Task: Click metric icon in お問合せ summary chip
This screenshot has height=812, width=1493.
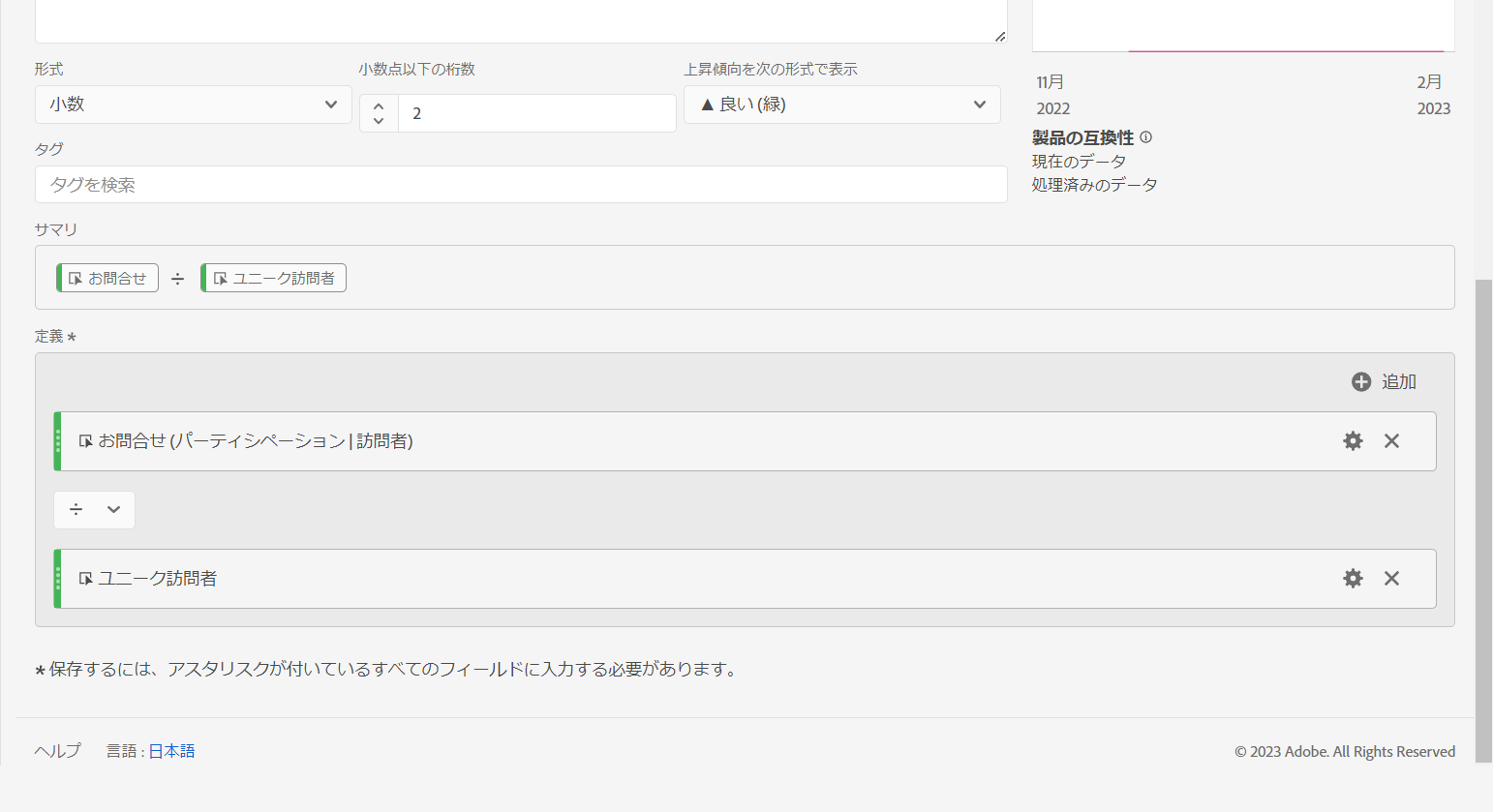Action: click(76, 279)
